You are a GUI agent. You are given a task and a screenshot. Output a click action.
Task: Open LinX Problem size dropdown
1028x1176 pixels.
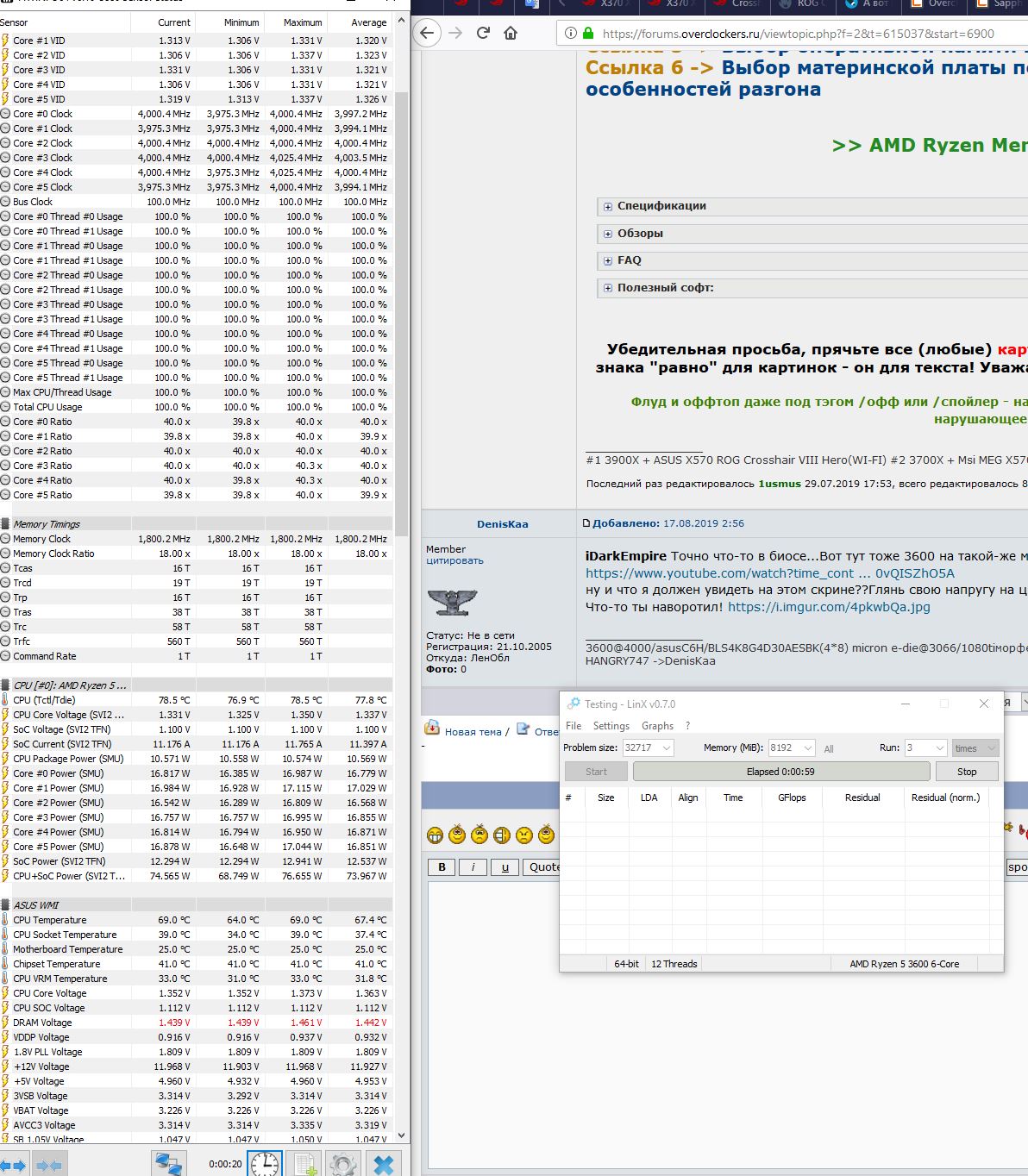pyautogui.click(x=666, y=748)
